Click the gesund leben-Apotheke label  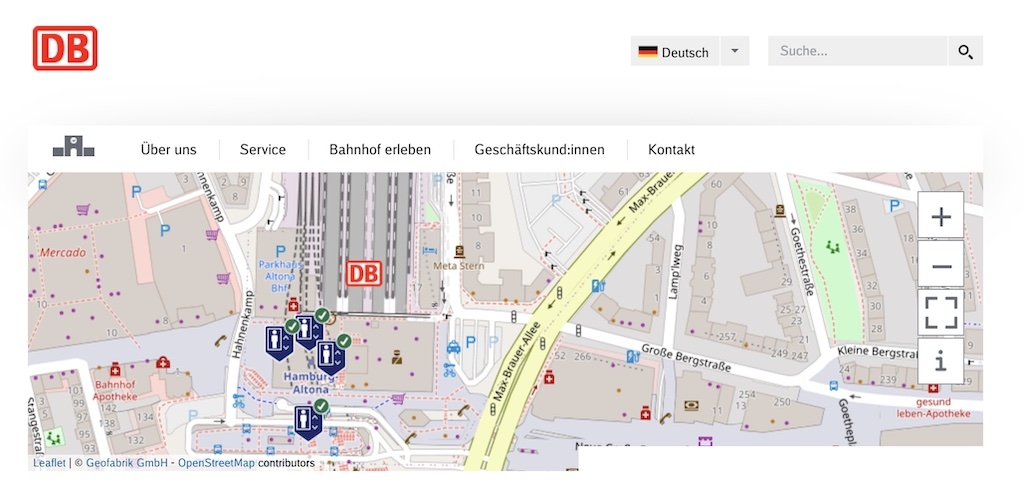tap(933, 408)
